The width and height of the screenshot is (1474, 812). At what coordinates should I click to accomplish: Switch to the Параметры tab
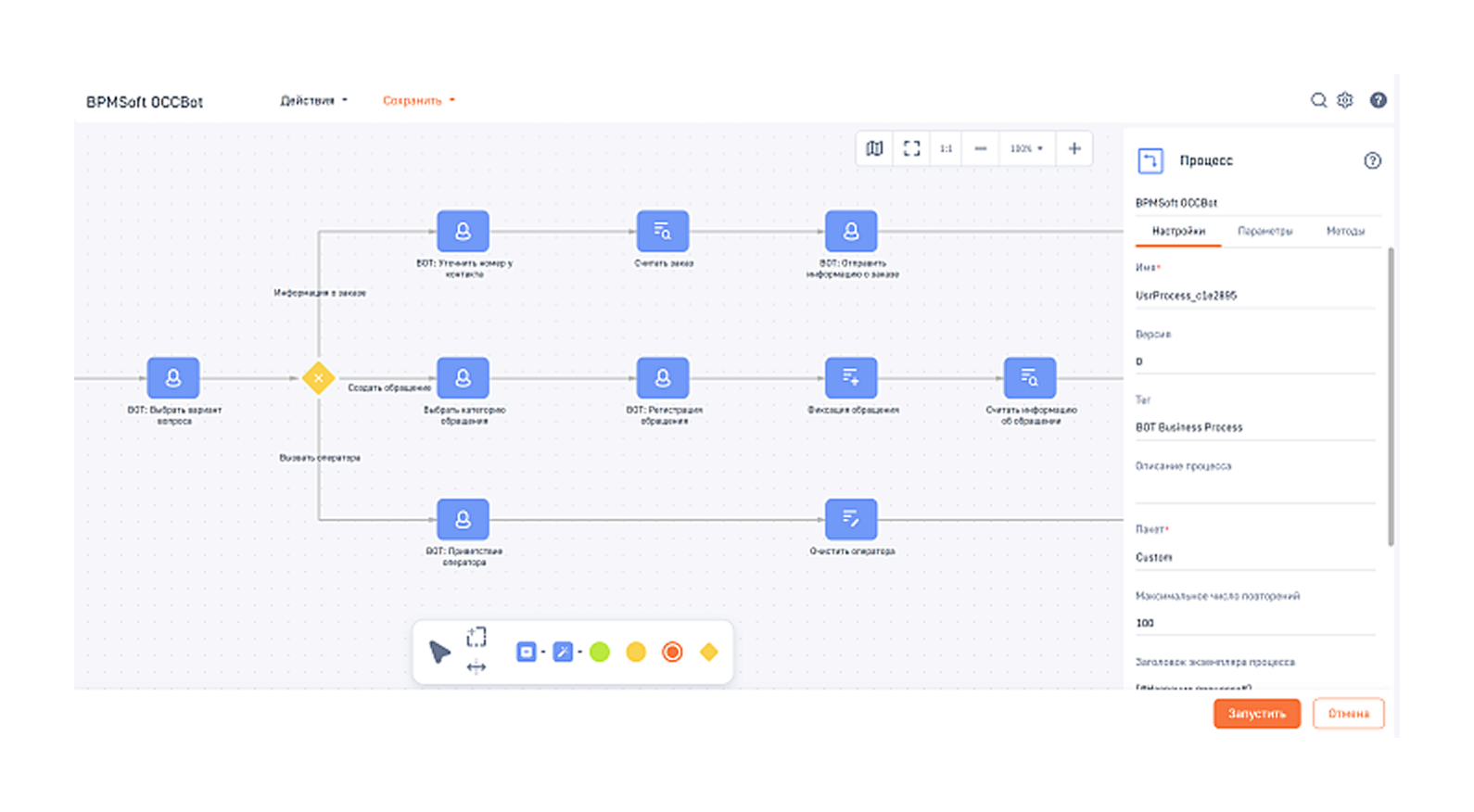click(x=1264, y=231)
